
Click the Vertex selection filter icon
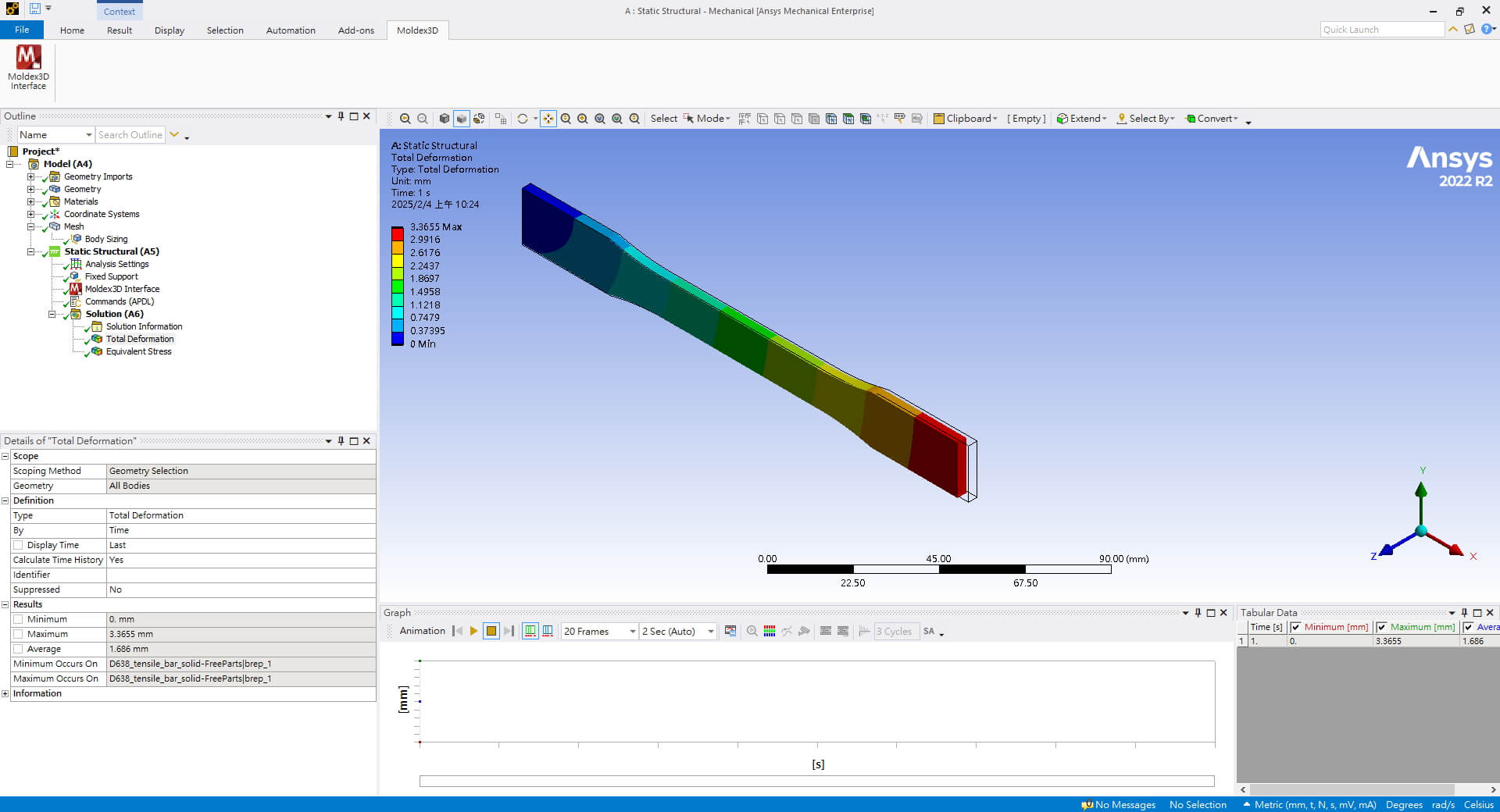click(x=762, y=119)
